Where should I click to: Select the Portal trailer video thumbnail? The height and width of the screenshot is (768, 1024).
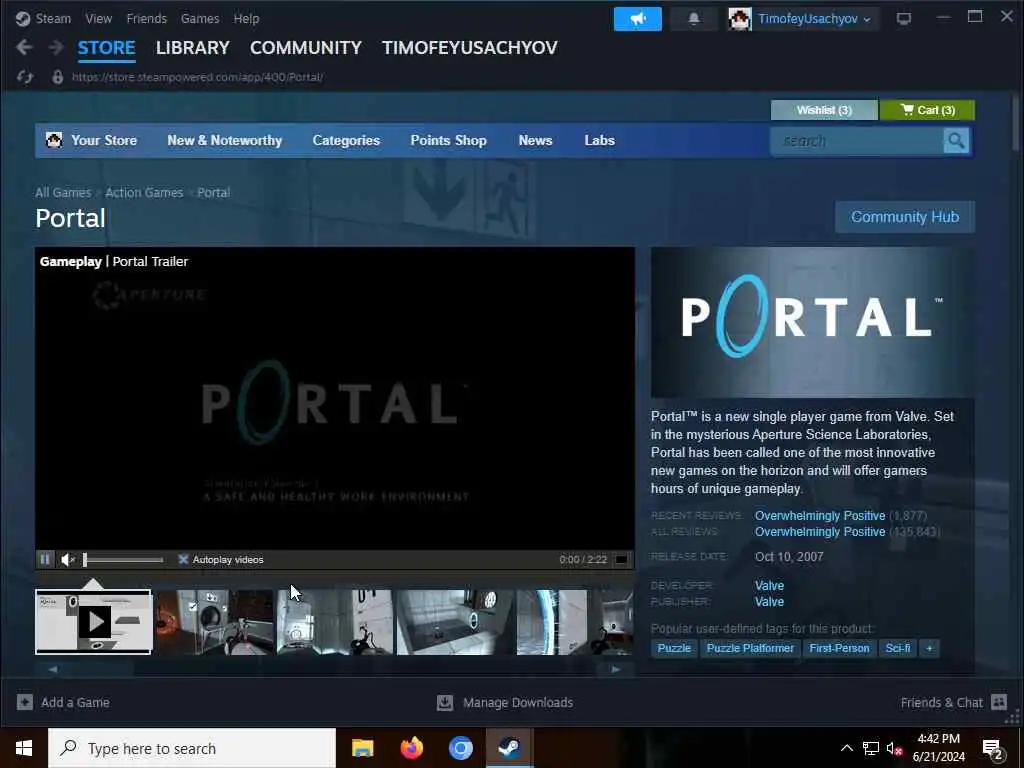click(x=93, y=622)
